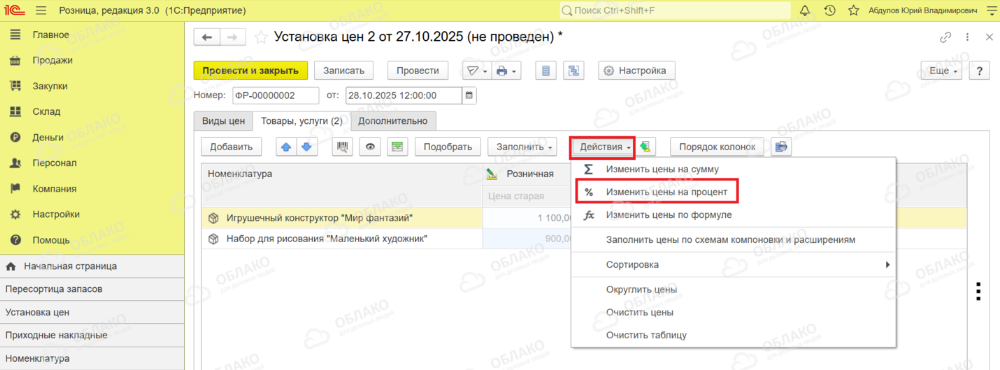Open the kebab menu beside the link icon

pyautogui.click(x=968, y=37)
